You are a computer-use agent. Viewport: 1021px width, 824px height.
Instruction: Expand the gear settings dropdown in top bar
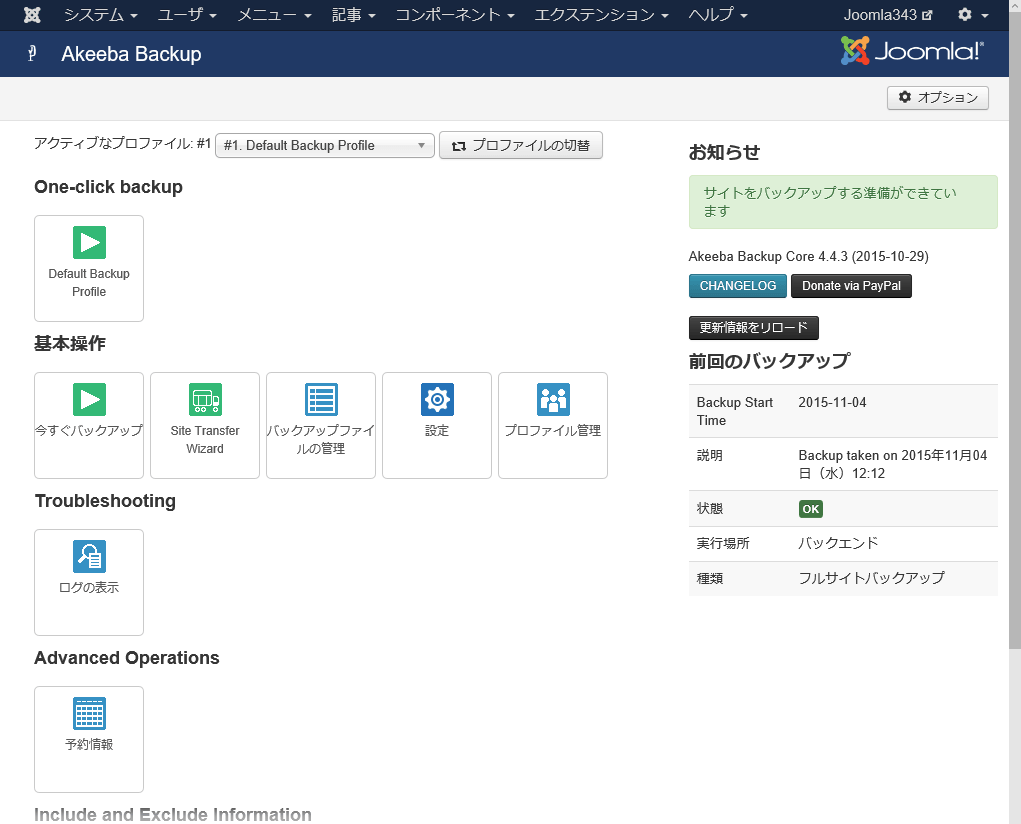click(x=973, y=14)
